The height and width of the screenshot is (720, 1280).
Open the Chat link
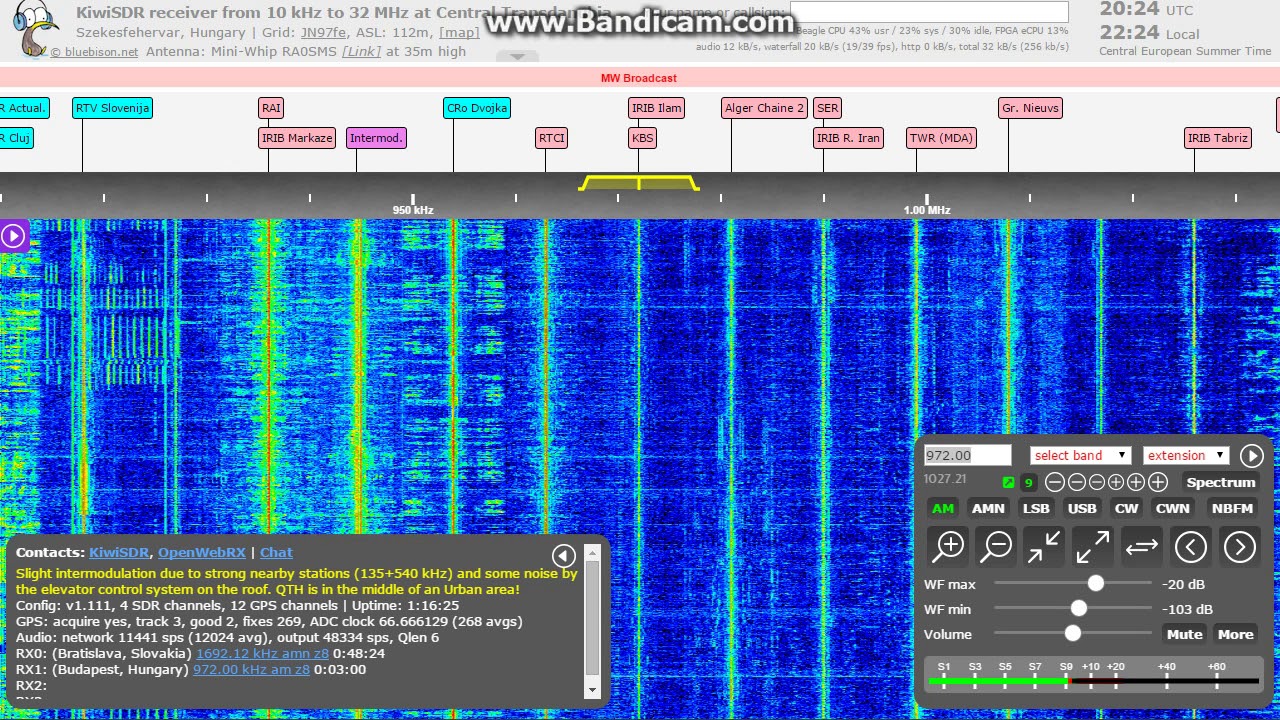276,552
